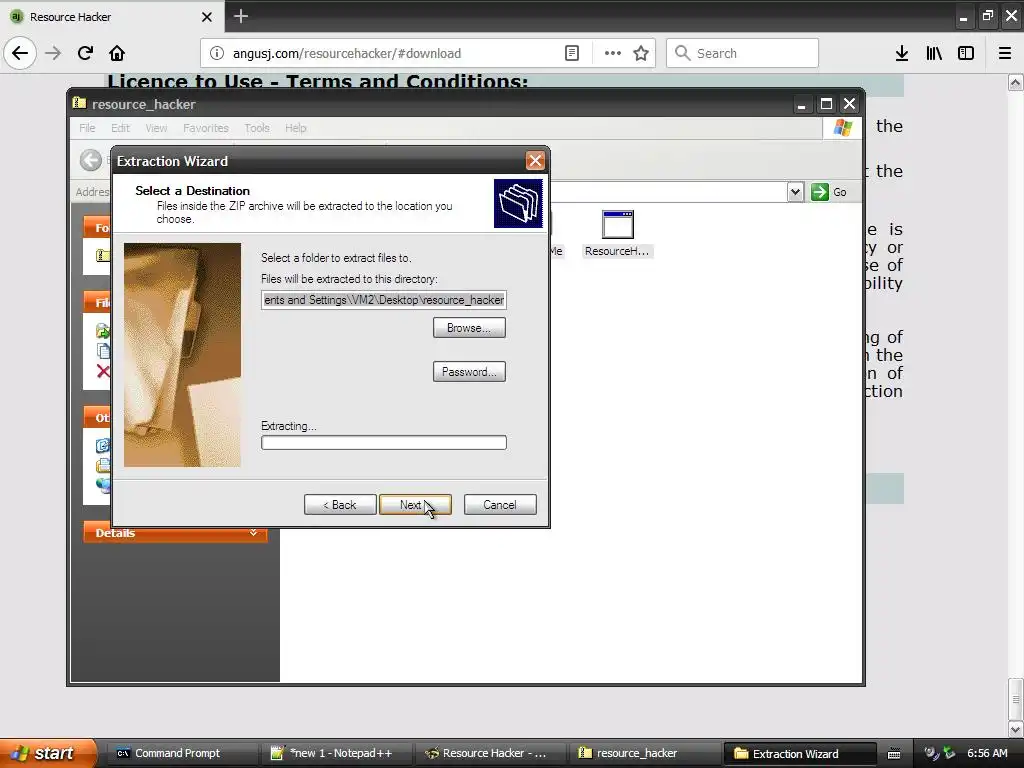1024x768 pixels.
Task: Click the delete red X task icon
Action: pos(103,372)
